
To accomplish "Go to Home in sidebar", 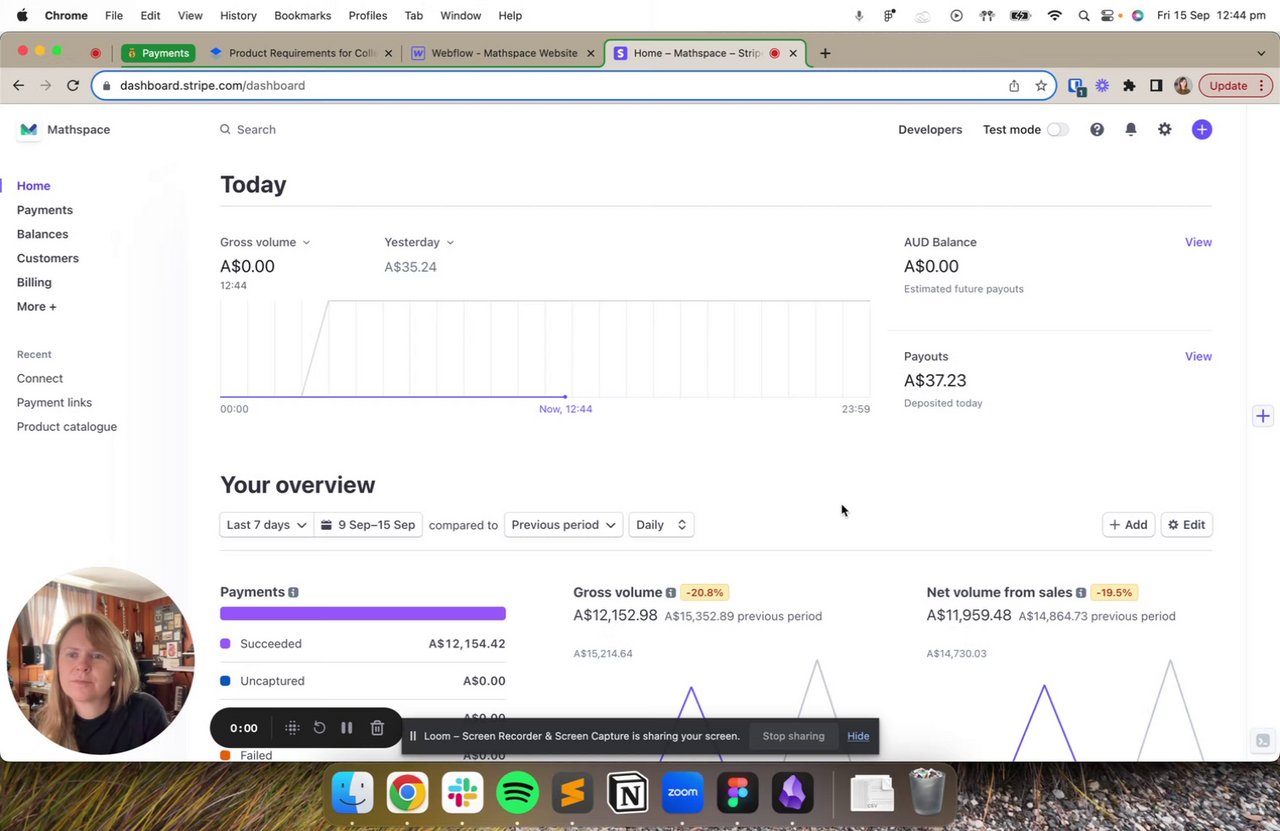I will click(x=33, y=186).
